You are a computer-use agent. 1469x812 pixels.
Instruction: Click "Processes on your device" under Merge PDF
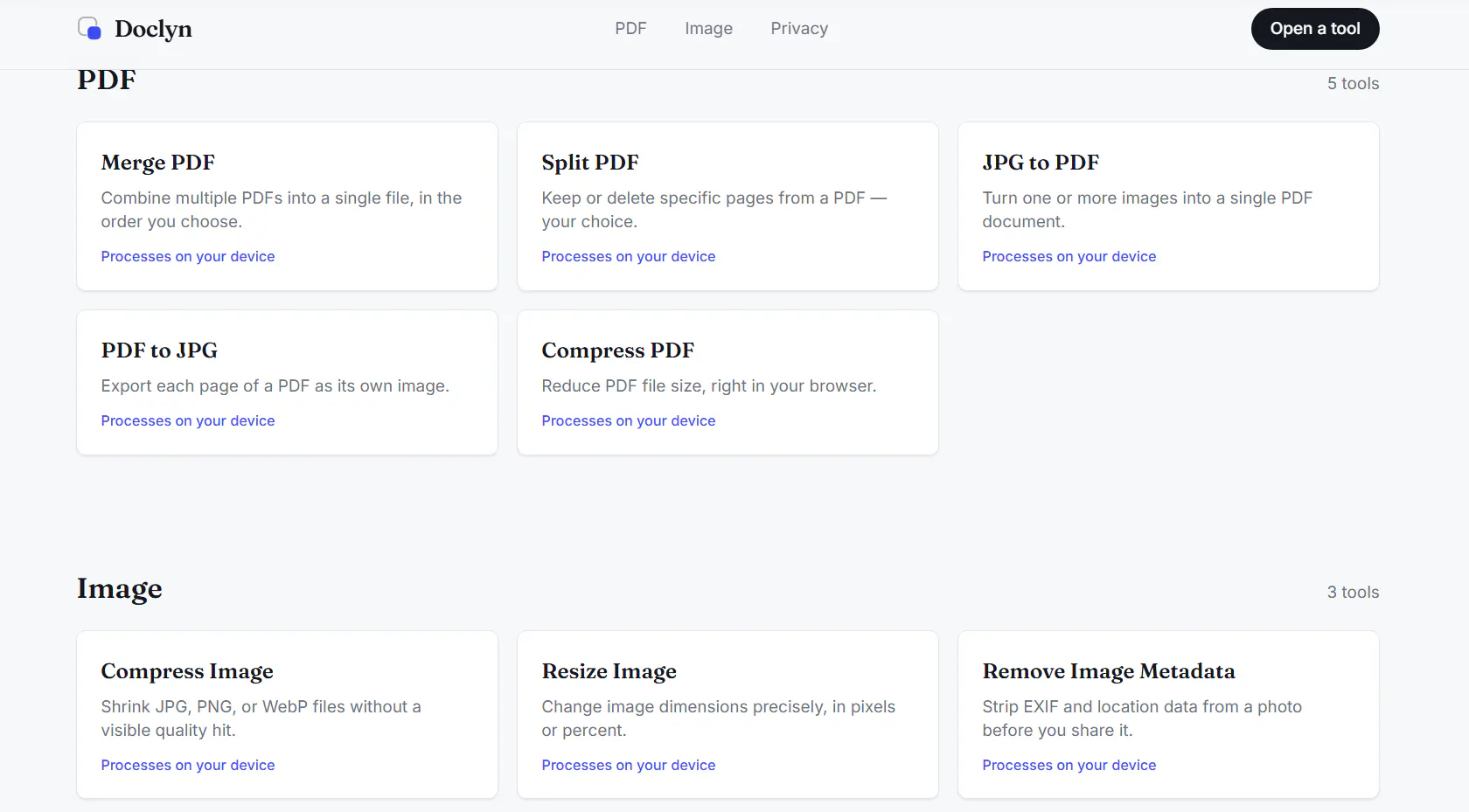188,256
